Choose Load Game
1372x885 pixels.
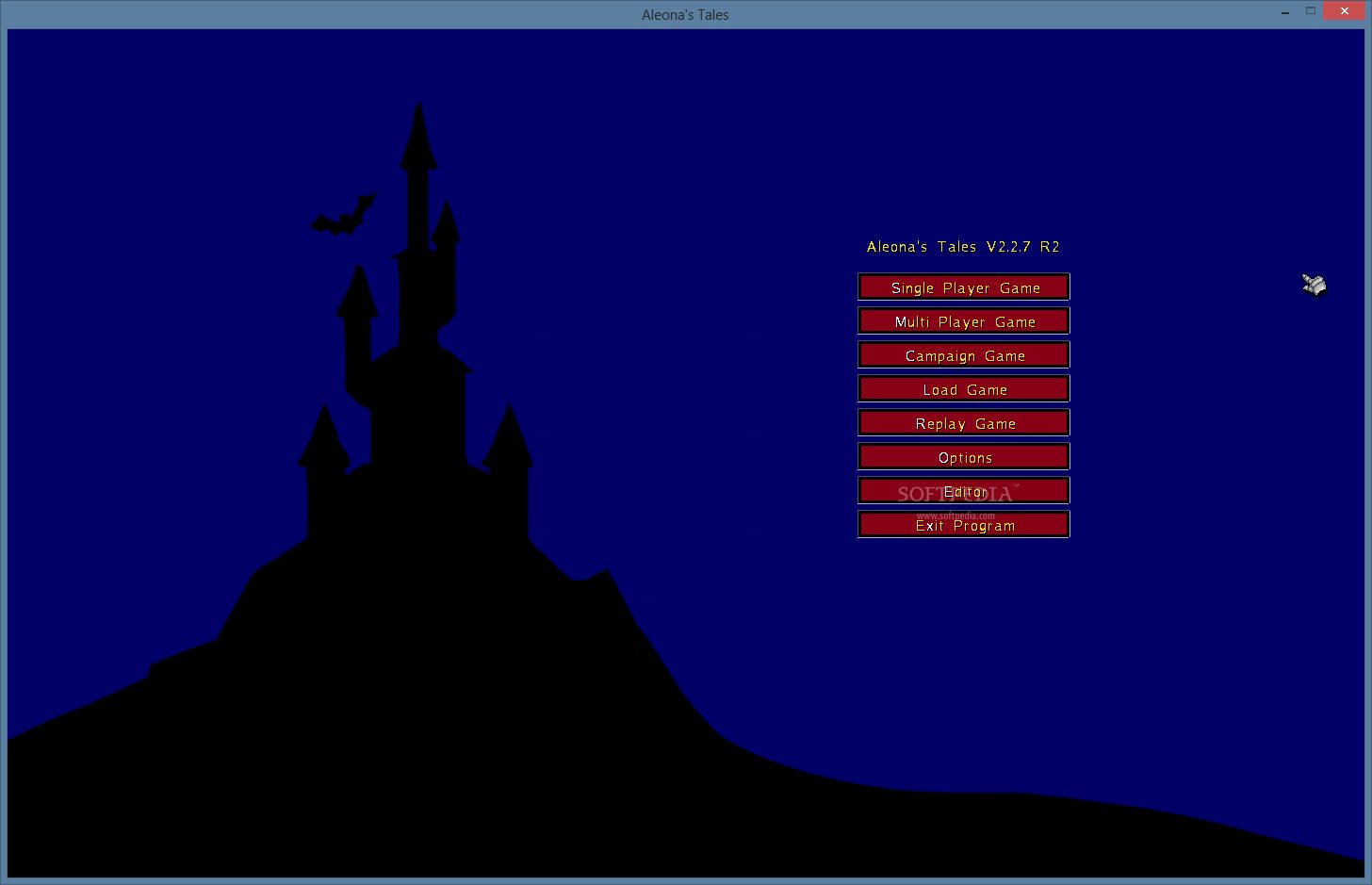click(x=964, y=389)
